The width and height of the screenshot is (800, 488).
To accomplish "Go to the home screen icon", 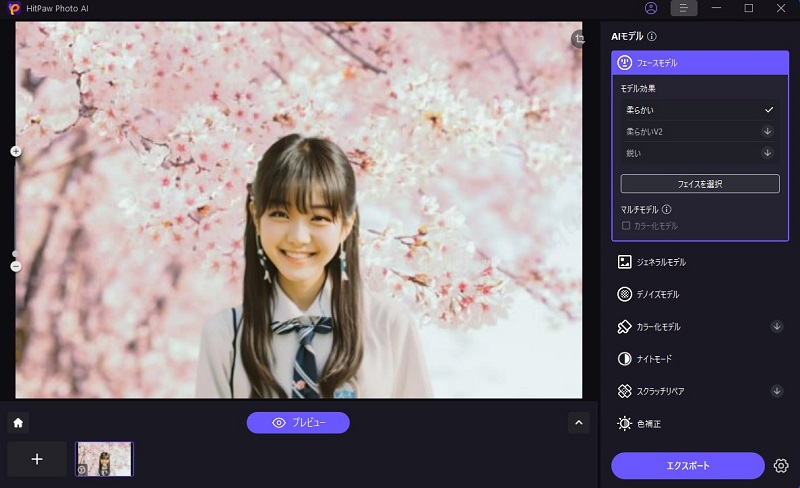I will point(18,423).
